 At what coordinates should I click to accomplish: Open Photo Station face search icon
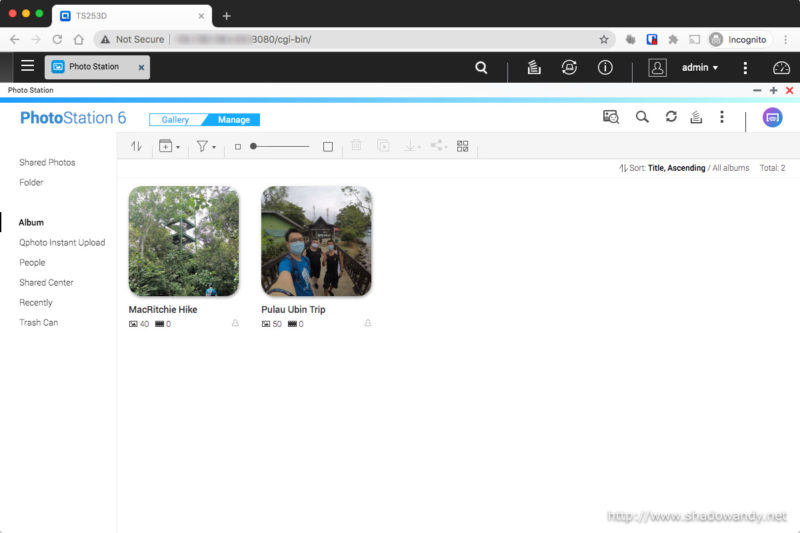tap(610, 117)
